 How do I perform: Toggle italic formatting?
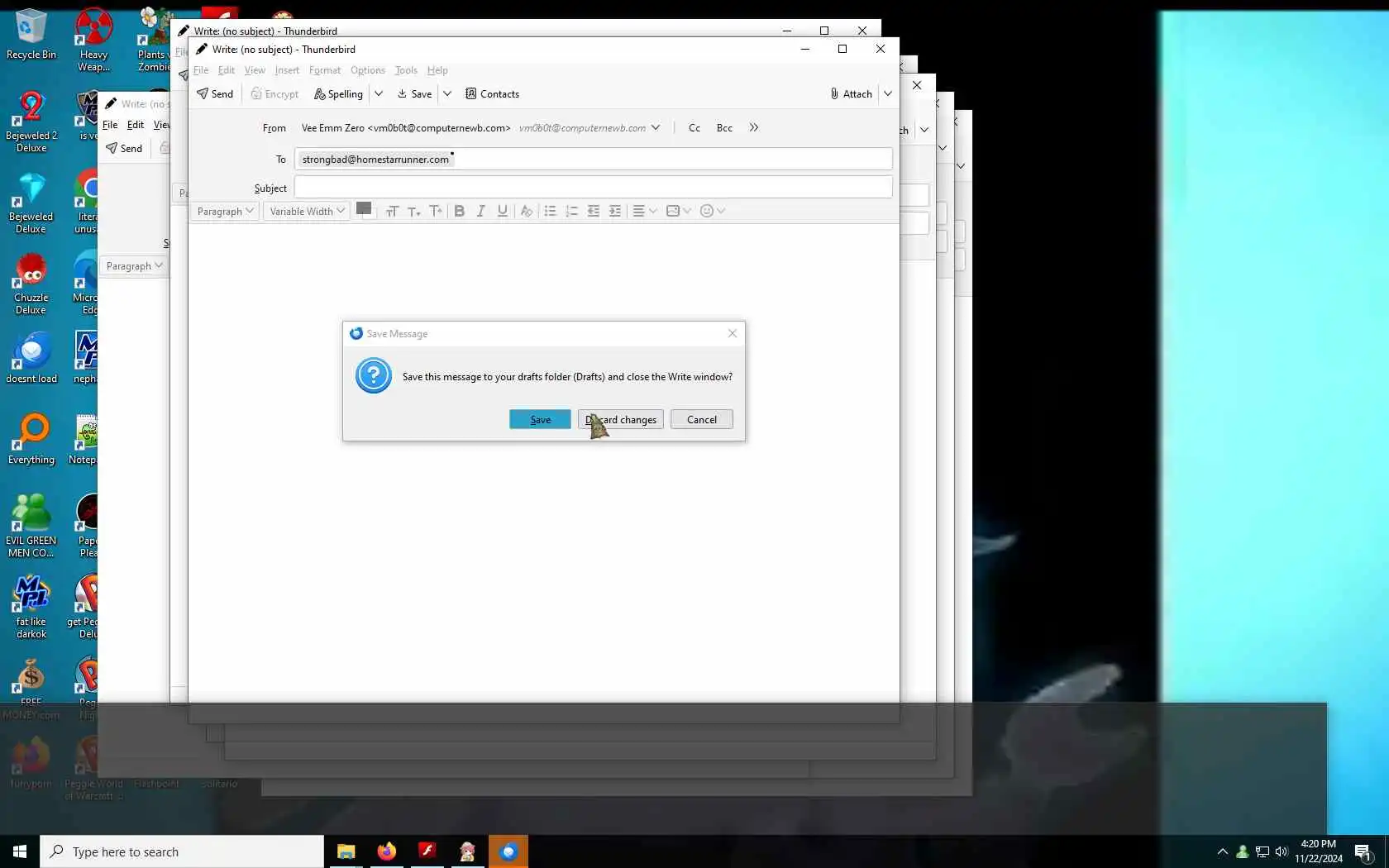click(480, 211)
